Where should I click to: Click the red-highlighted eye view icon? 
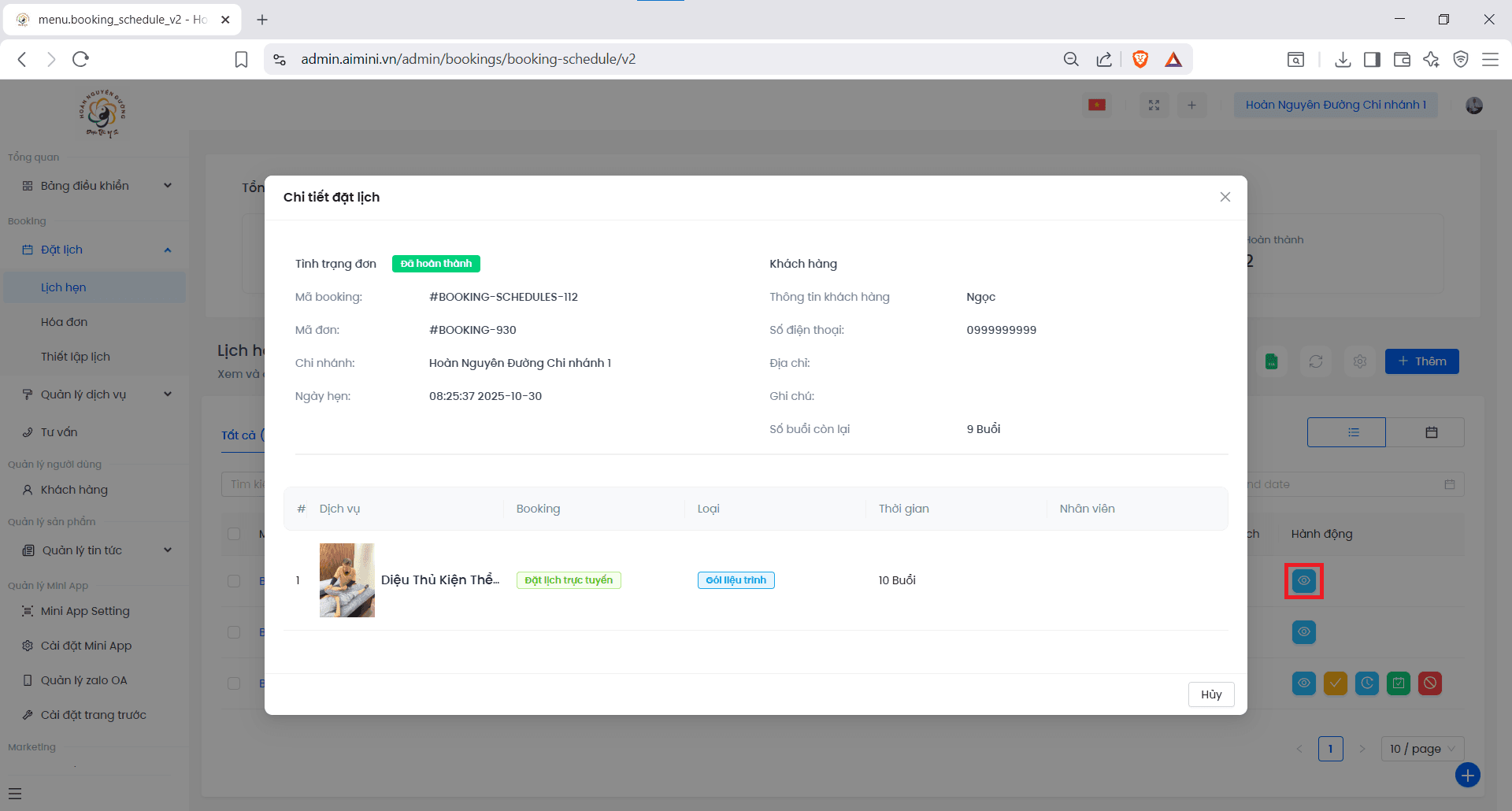pyautogui.click(x=1303, y=581)
